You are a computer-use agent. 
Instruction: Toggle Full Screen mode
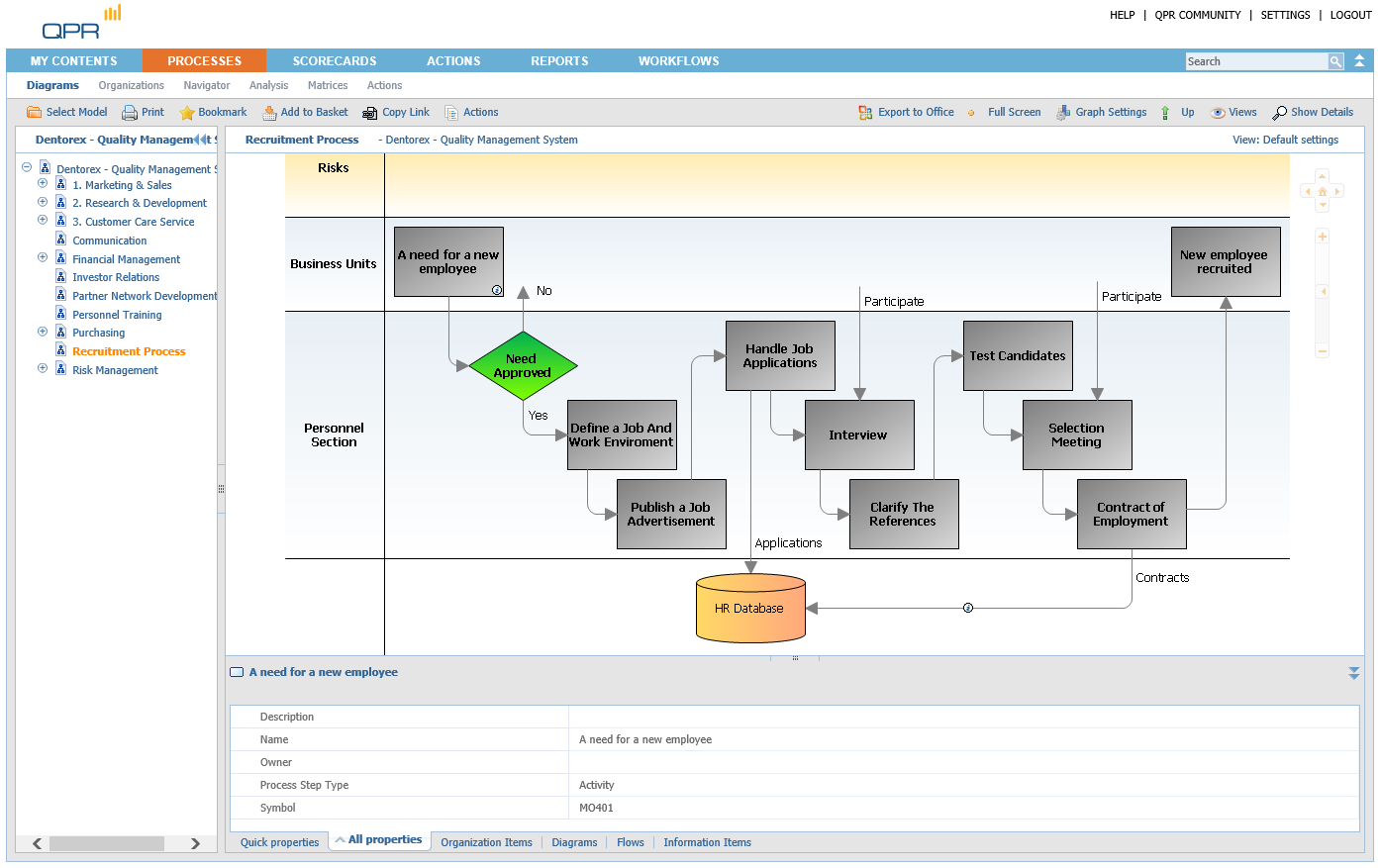pos(972,113)
